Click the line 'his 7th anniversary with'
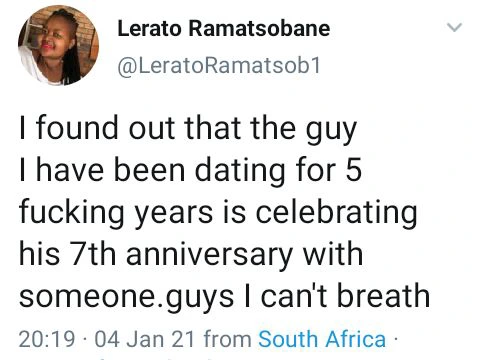This screenshot has height=360, width=480. pos(191,255)
